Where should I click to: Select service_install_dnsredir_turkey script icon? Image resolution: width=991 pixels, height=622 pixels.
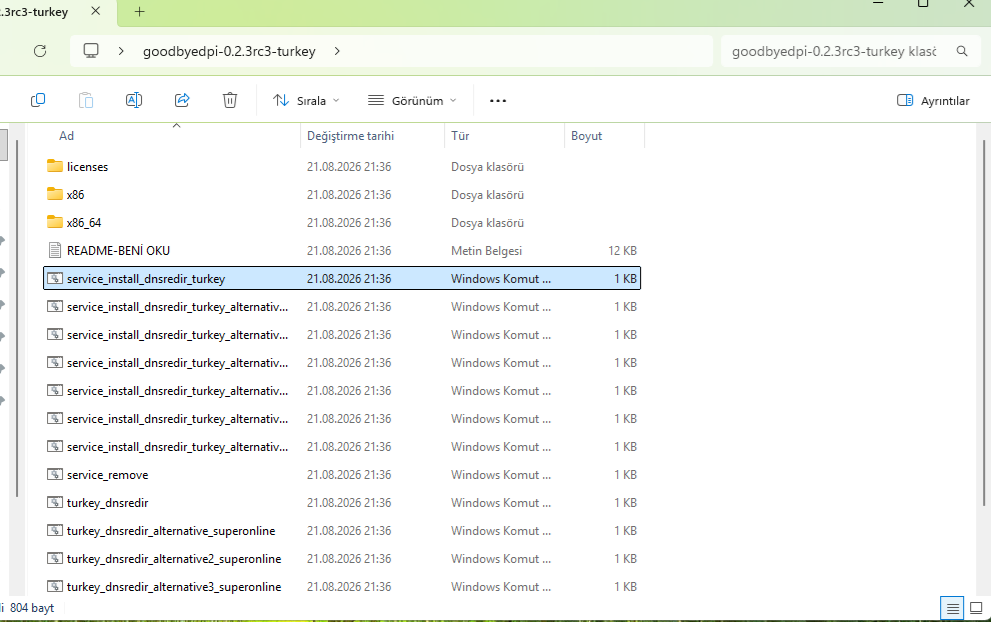[55, 278]
